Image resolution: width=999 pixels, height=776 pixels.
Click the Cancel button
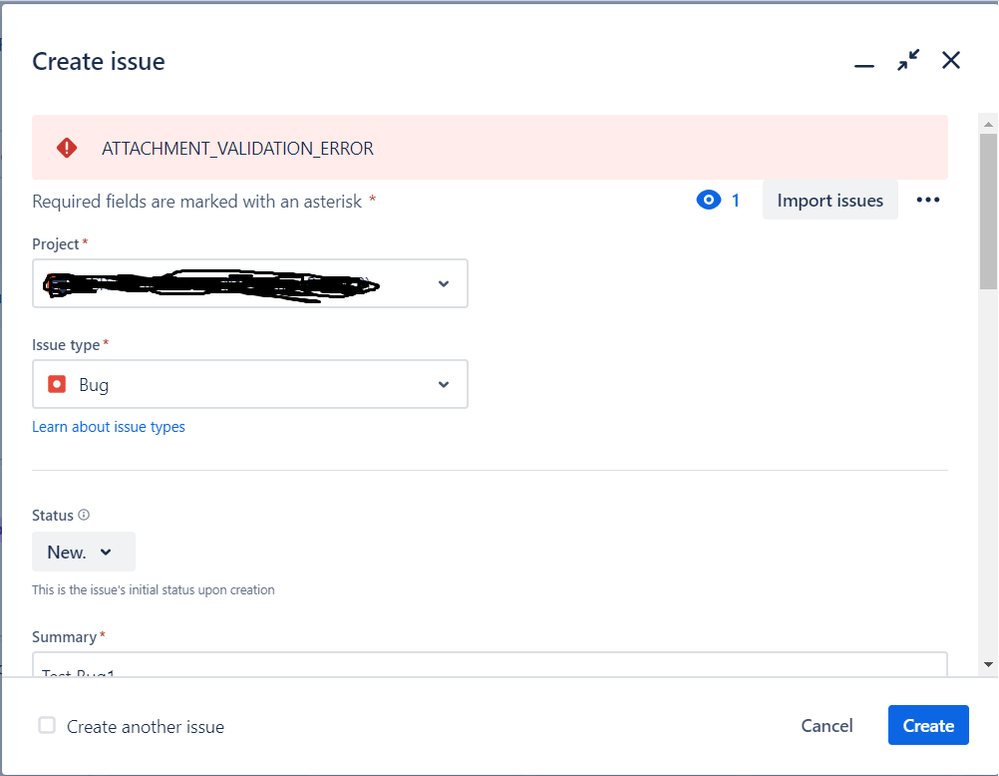[826, 725]
